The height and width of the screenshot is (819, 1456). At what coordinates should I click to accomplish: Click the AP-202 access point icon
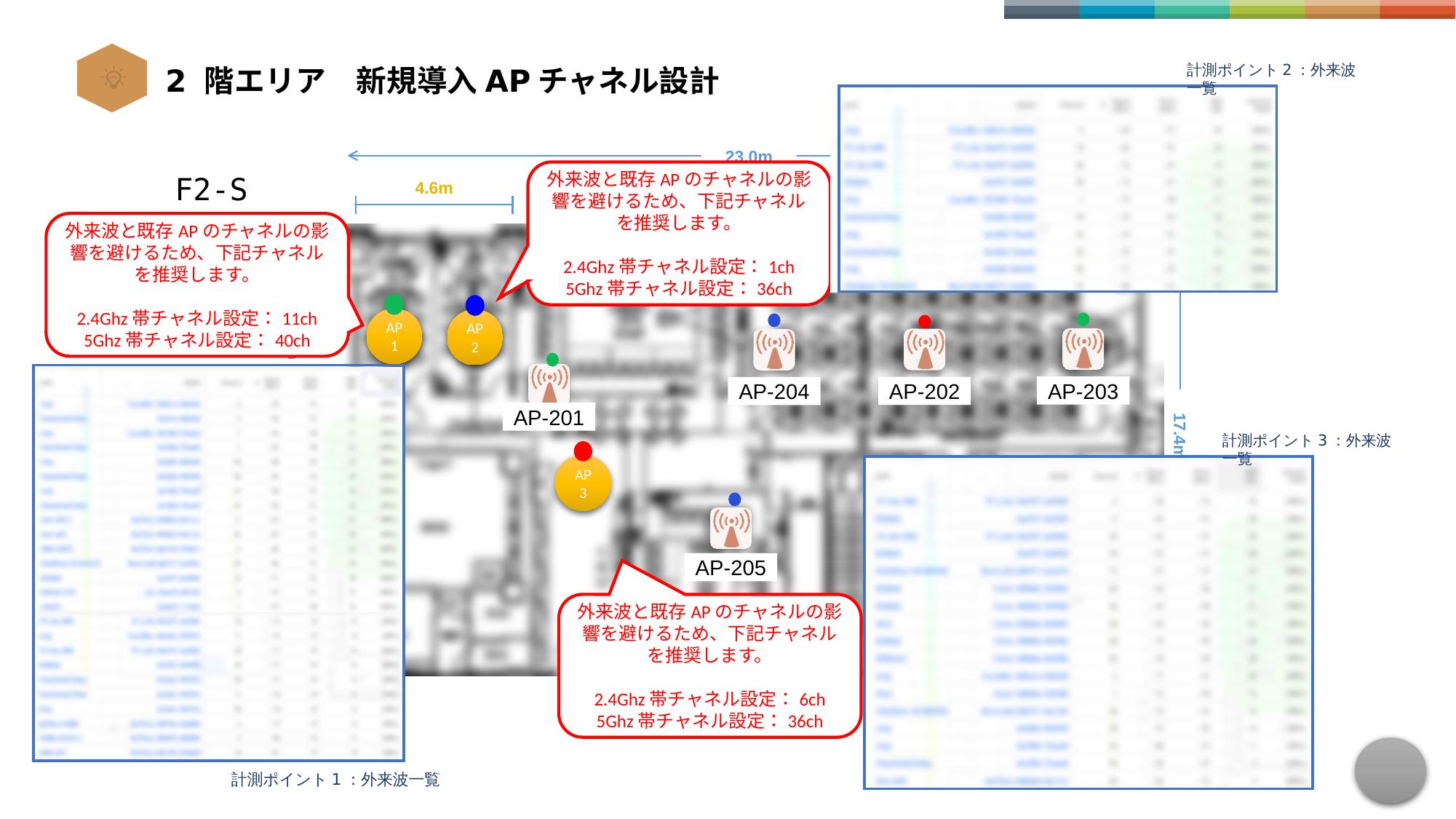pyautogui.click(x=924, y=349)
